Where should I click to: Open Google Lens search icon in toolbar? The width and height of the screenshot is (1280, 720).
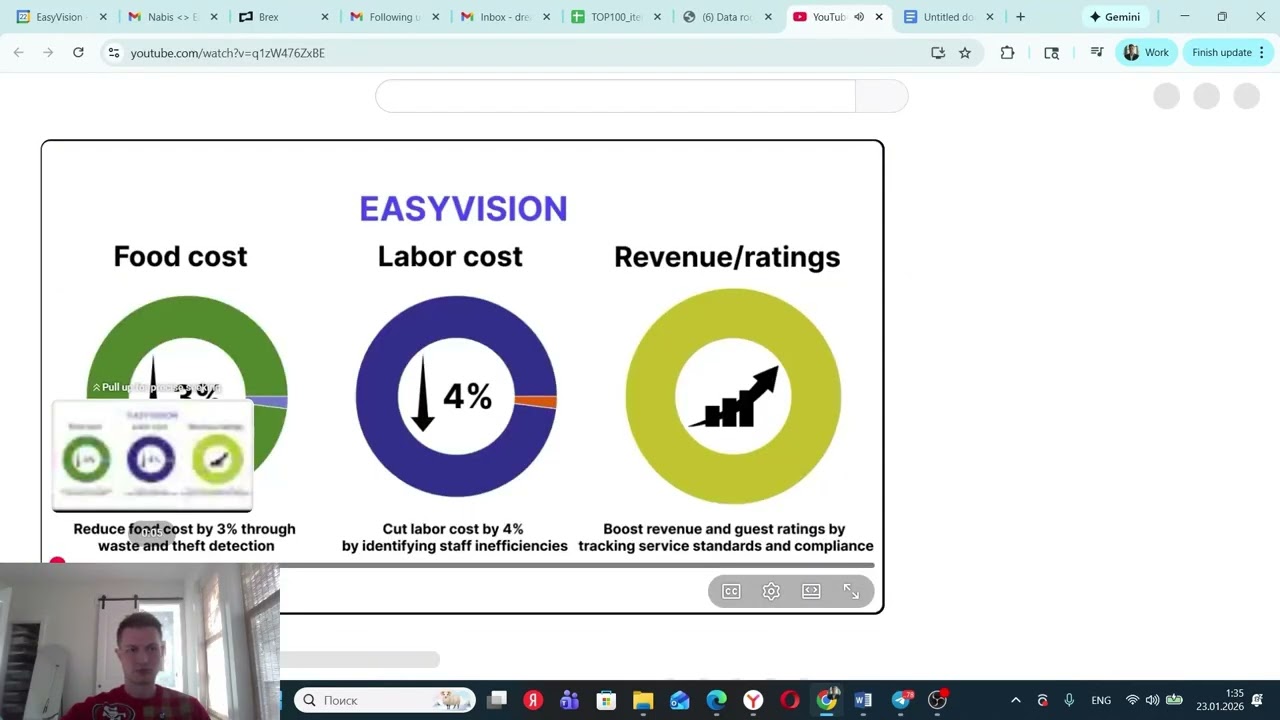[1051, 53]
